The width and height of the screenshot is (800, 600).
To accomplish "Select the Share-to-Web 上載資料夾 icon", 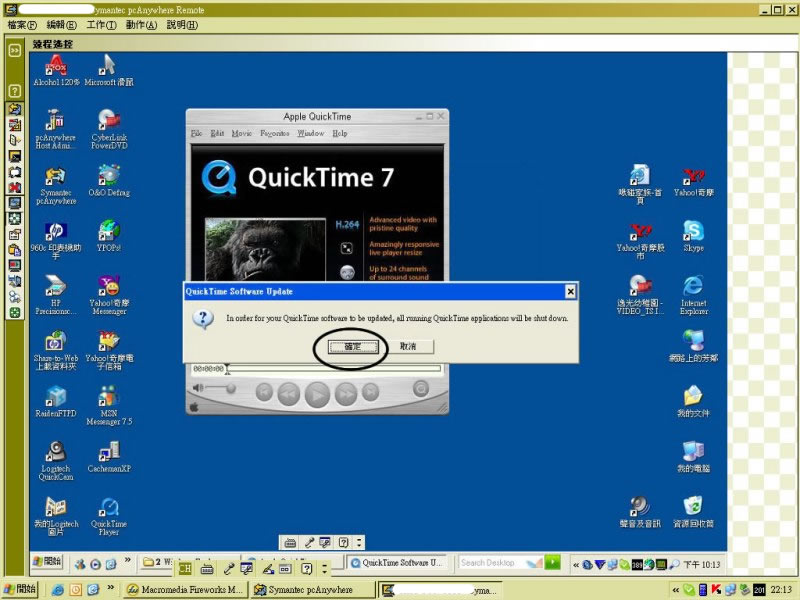I will pyautogui.click(x=56, y=351).
